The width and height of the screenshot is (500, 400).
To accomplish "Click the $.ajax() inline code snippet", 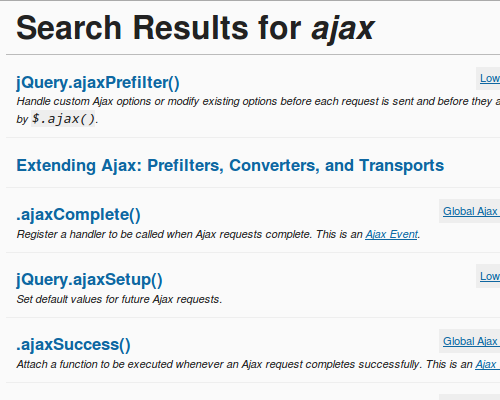I will [63, 119].
